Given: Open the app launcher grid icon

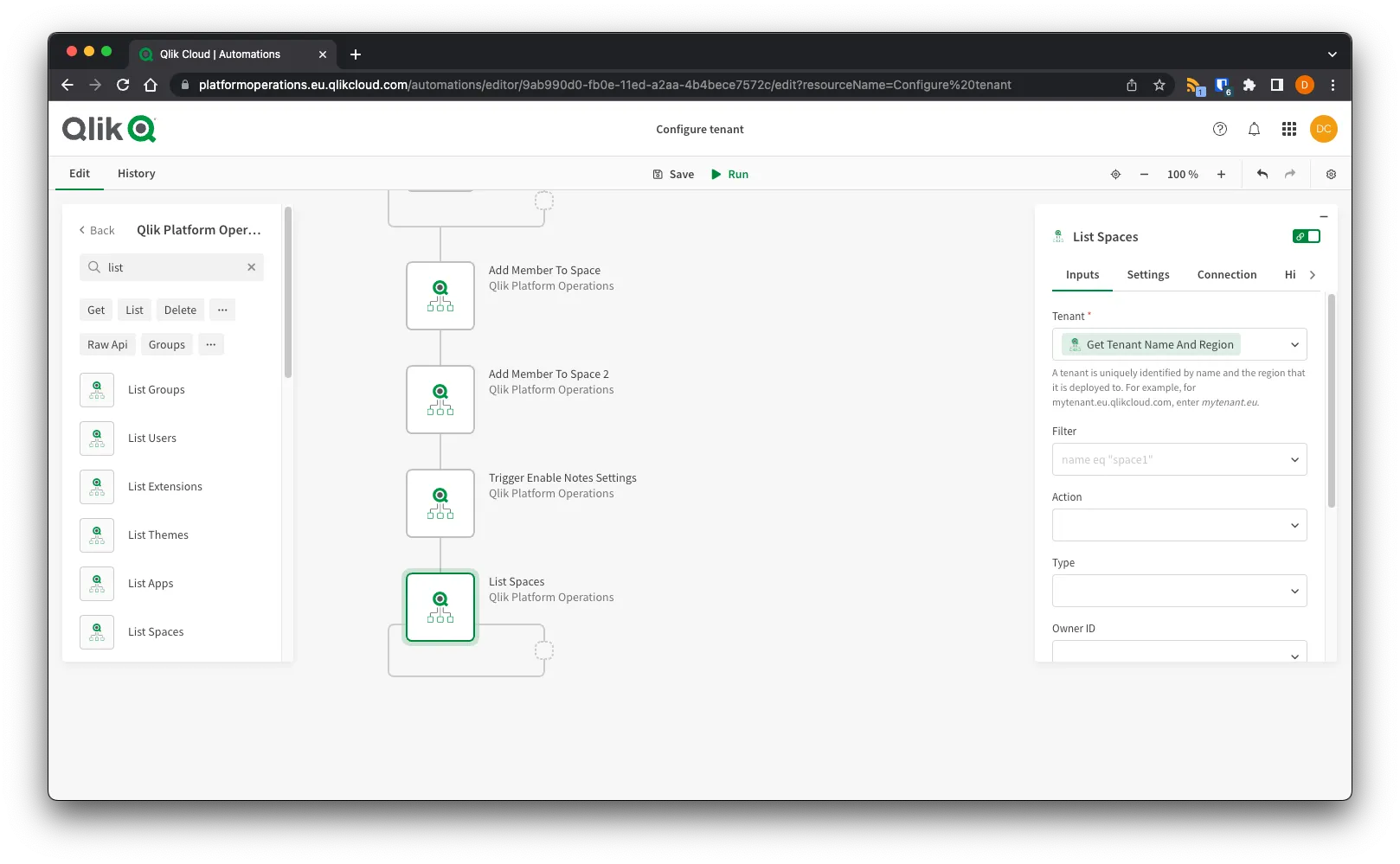Looking at the screenshot, I should coord(1288,129).
